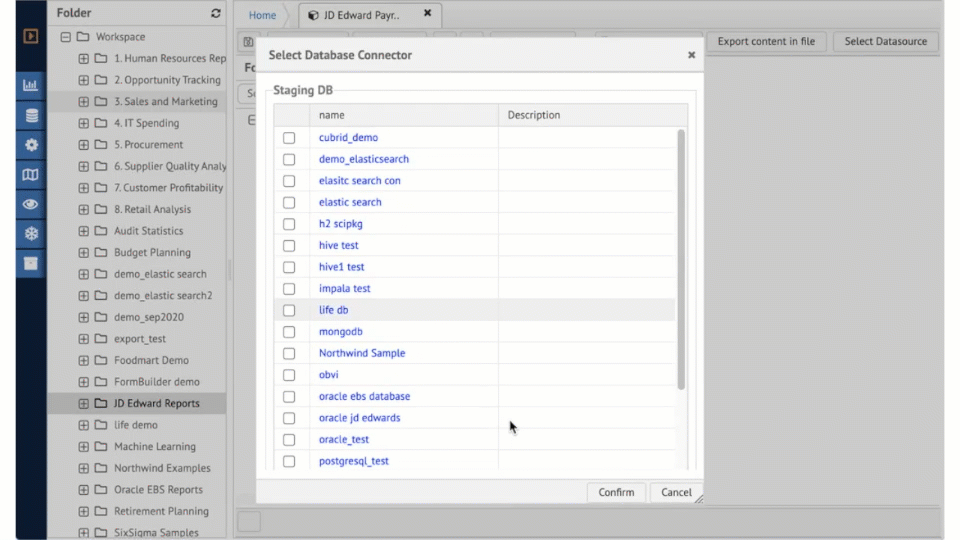Open the gear settings sidebar icon
The image size is (960, 540).
31,145
